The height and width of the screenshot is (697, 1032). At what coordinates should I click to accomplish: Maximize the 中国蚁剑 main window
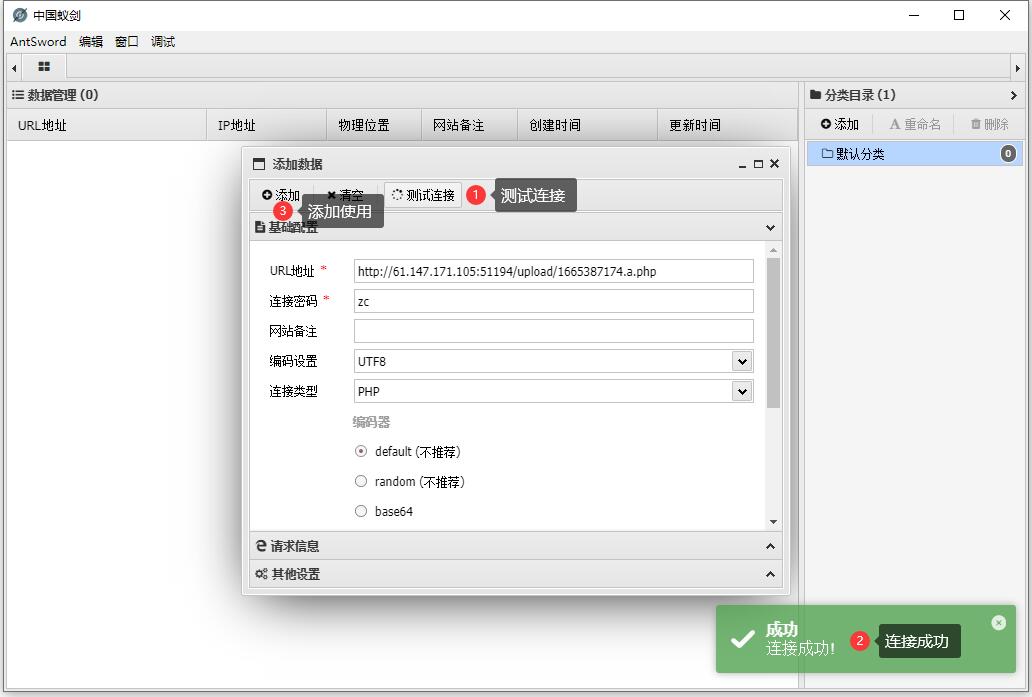click(959, 15)
